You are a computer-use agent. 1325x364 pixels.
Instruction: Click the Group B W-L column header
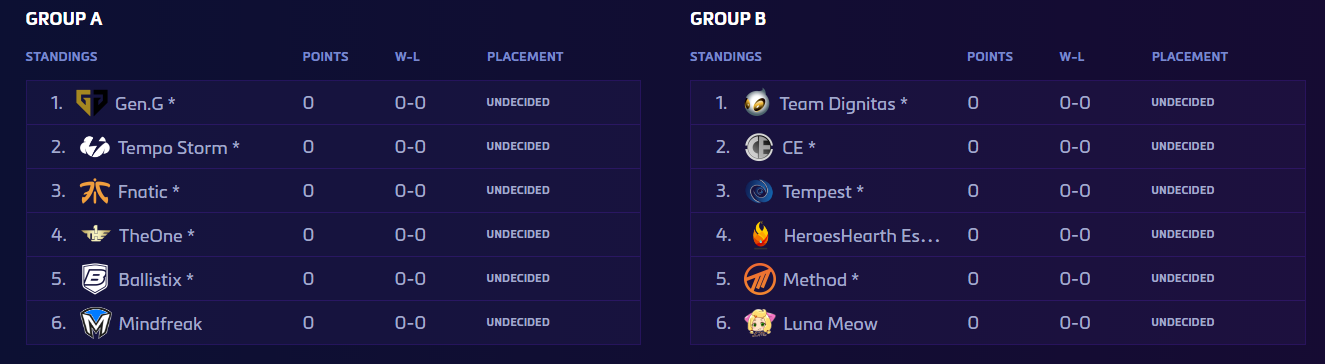pyautogui.click(x=1072, y=57)
